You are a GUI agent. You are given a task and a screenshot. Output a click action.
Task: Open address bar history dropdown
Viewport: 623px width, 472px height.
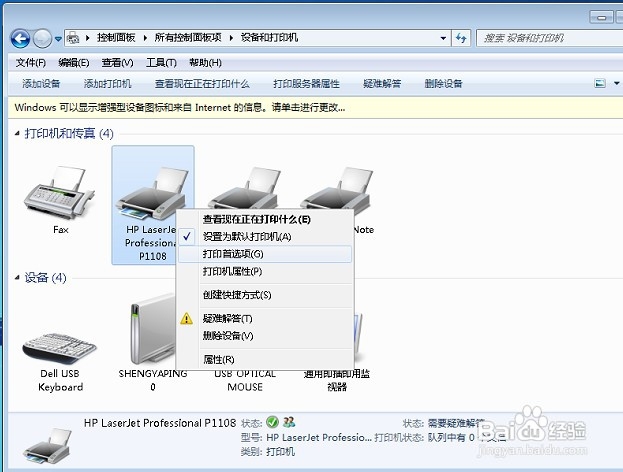click(x=443, y=38)
